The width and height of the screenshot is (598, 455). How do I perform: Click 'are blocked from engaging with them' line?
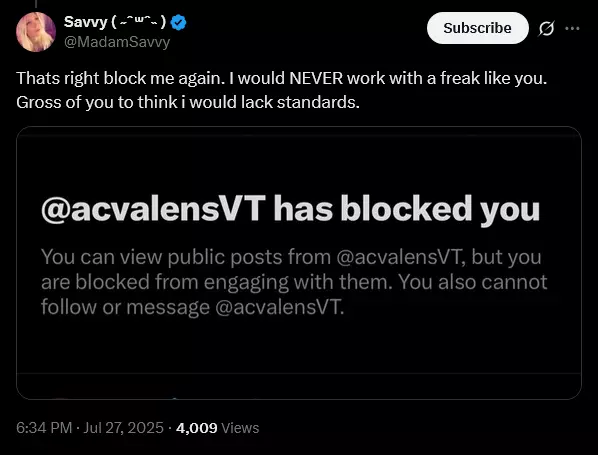click(x=294, y=282)
